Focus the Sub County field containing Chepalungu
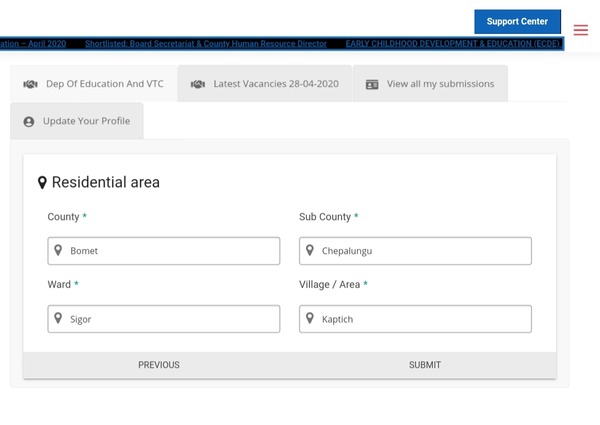 pyautogui.click(x=416, y=251)
